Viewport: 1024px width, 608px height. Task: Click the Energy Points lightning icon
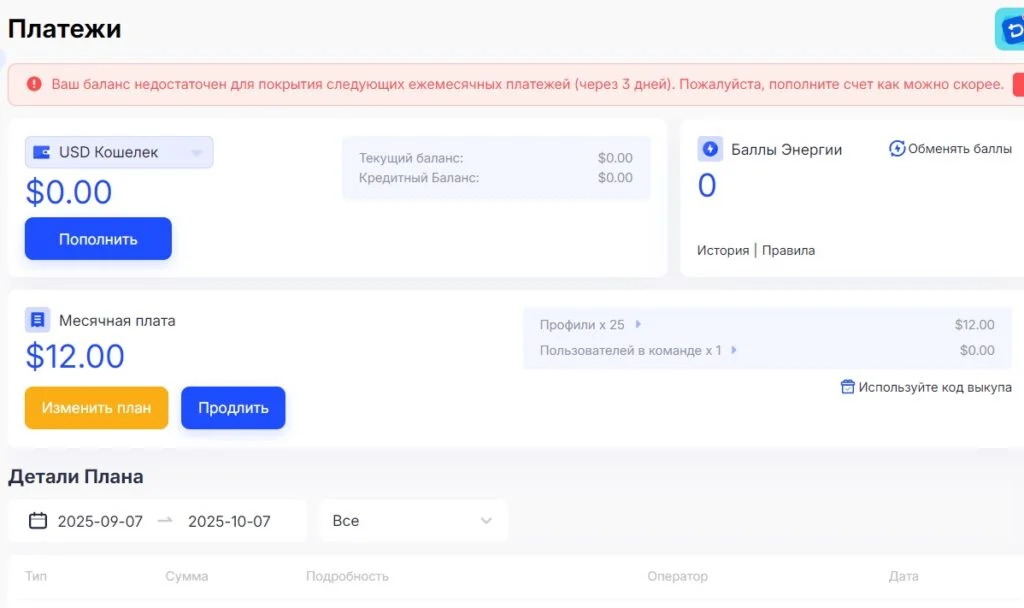[x=710, y=149]
